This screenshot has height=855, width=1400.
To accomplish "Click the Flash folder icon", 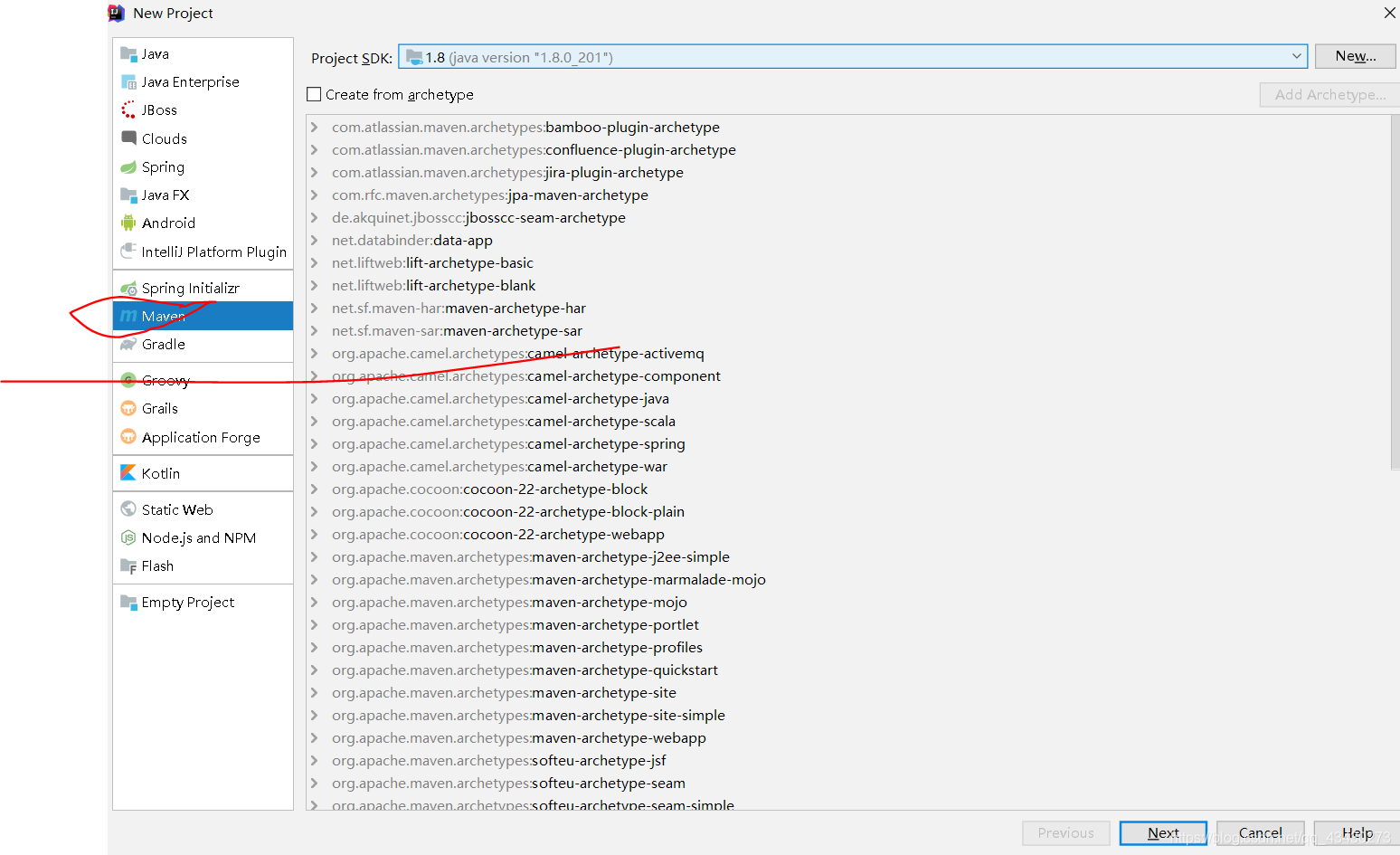I will tap(128, 566).
